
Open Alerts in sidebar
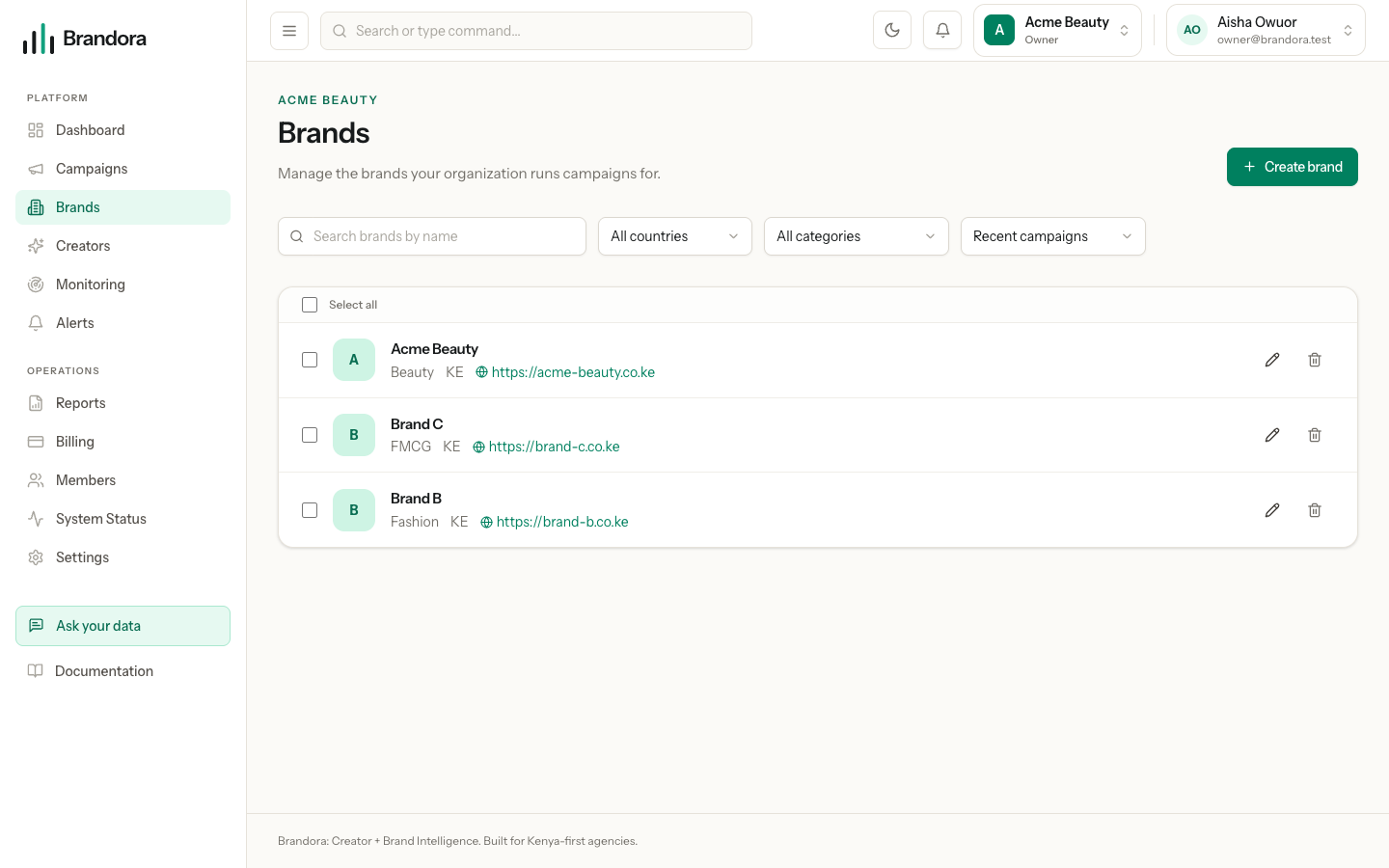[x=123, y=323]
